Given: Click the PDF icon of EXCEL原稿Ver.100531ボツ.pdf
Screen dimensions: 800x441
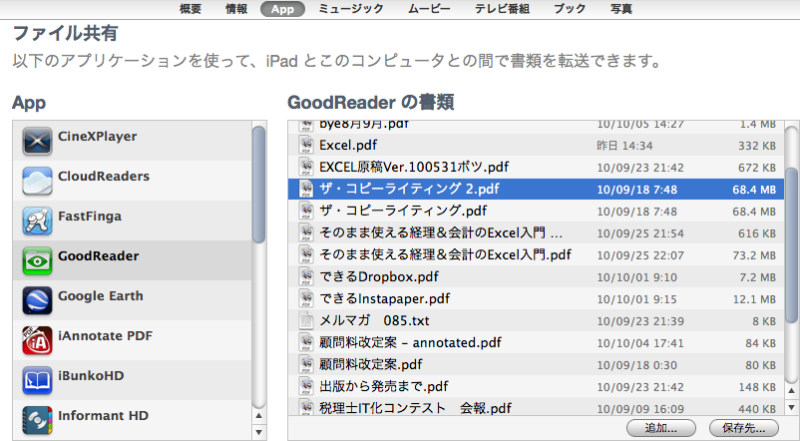Looking at the screenshot, I should coord(306,167).
